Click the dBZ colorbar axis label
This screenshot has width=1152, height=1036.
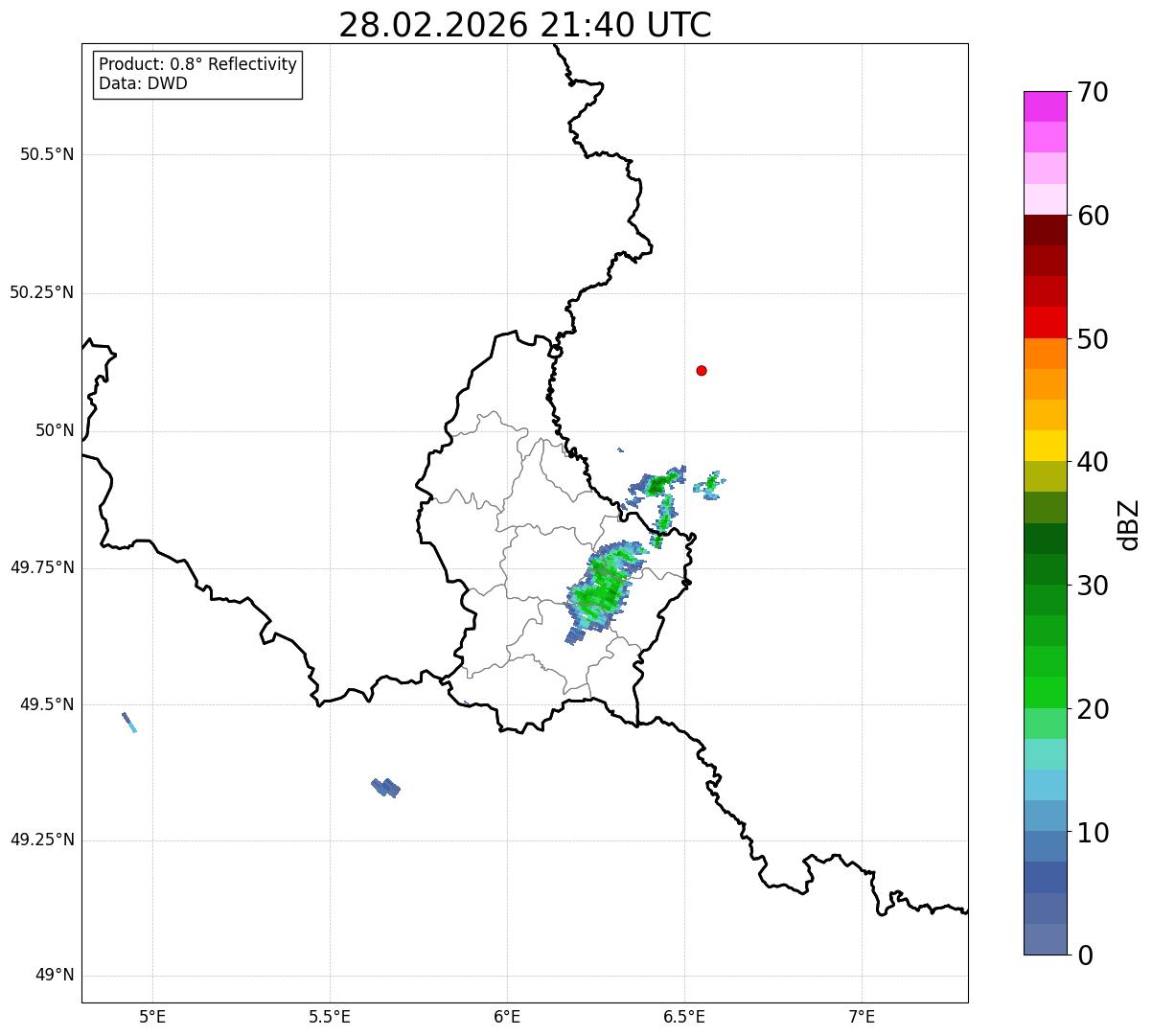[x=1129, y=523]
